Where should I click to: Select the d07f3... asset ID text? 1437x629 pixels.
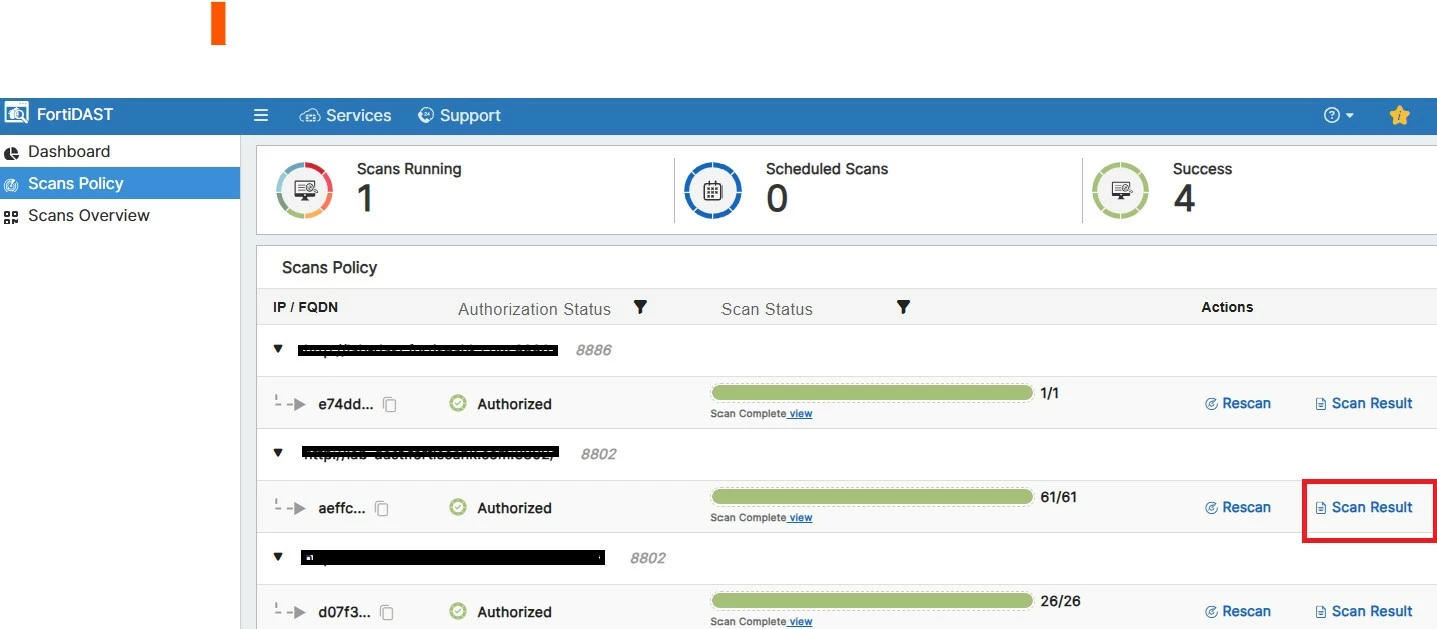click(x=344, y=612)
